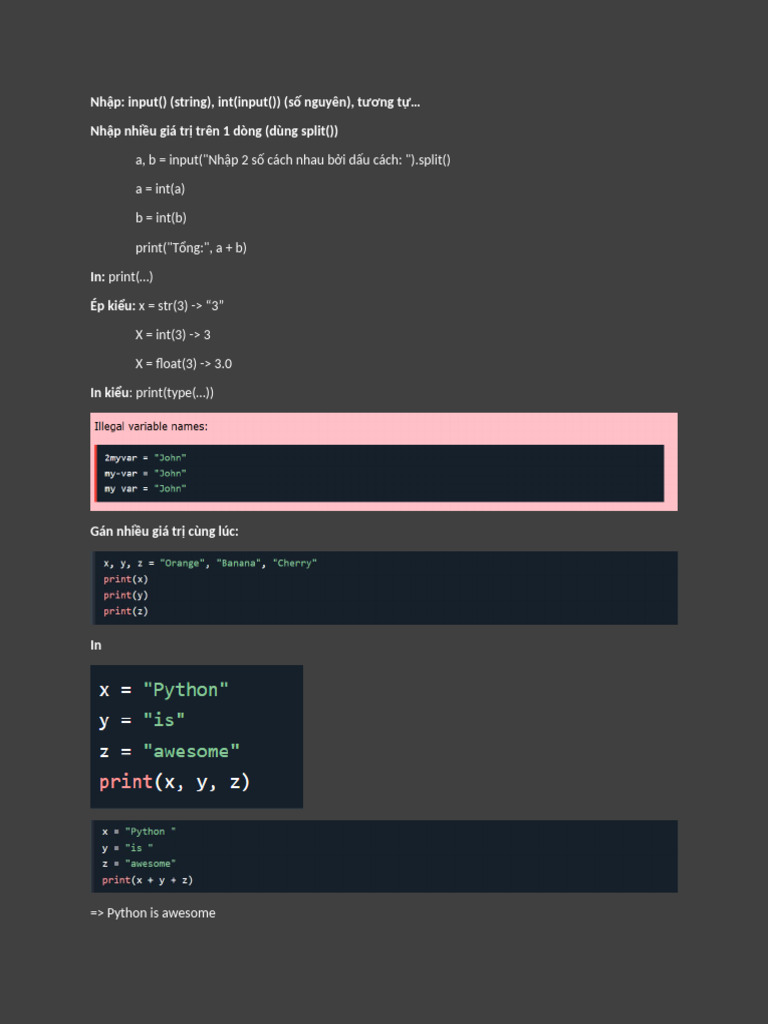Click the 'a = int(a)' line
The width and height of the screenshot is (768, 1024).
160,189
